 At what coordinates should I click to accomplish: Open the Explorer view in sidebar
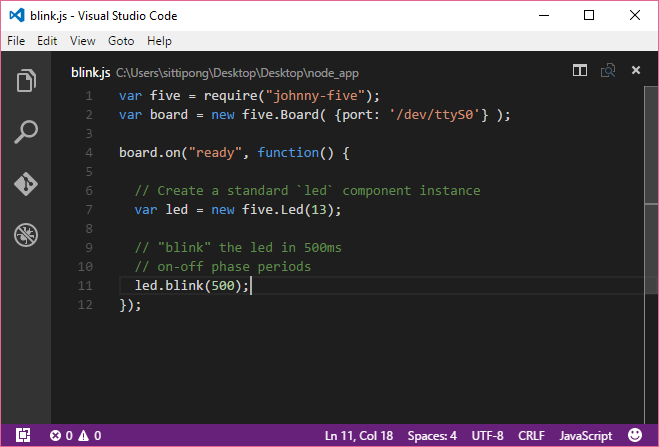[x=26, y=80]
